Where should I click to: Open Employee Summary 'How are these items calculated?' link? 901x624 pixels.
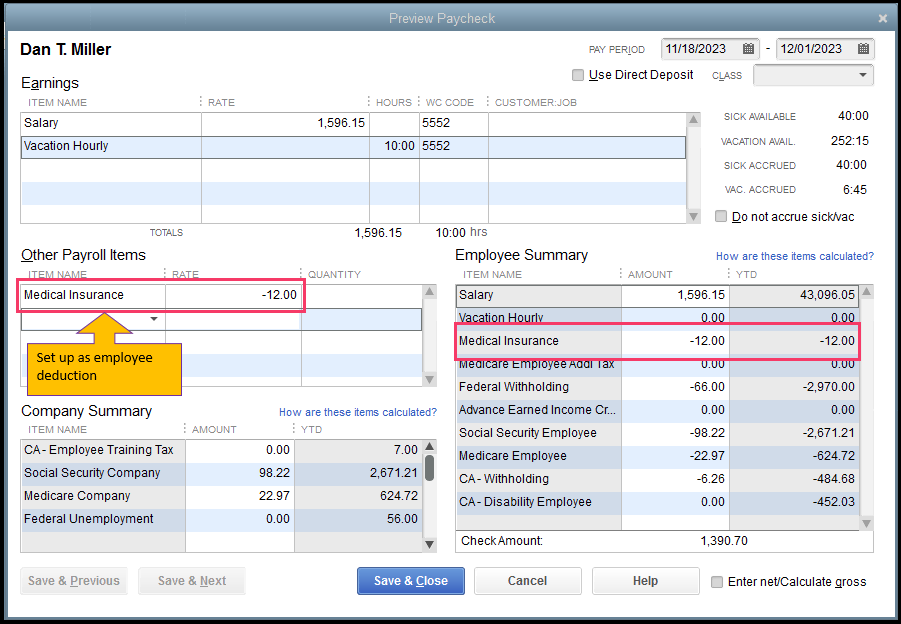[x=795, y=256]
